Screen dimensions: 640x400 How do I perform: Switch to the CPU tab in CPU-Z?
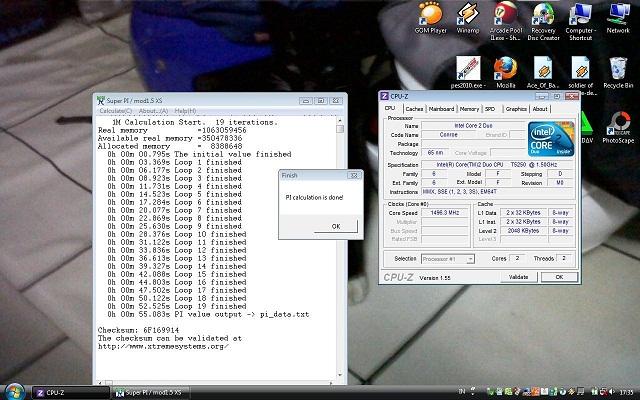click(x=391, y=108)
